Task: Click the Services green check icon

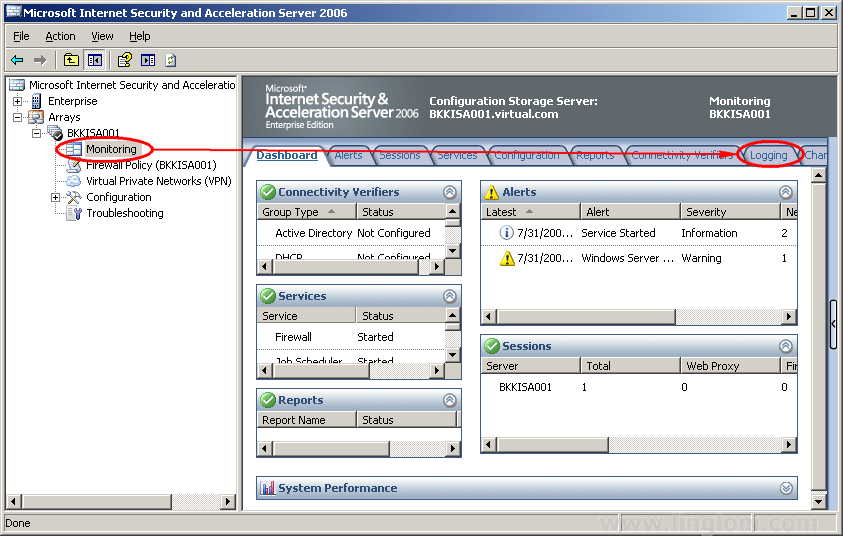Action: click(x=268, y=296)
